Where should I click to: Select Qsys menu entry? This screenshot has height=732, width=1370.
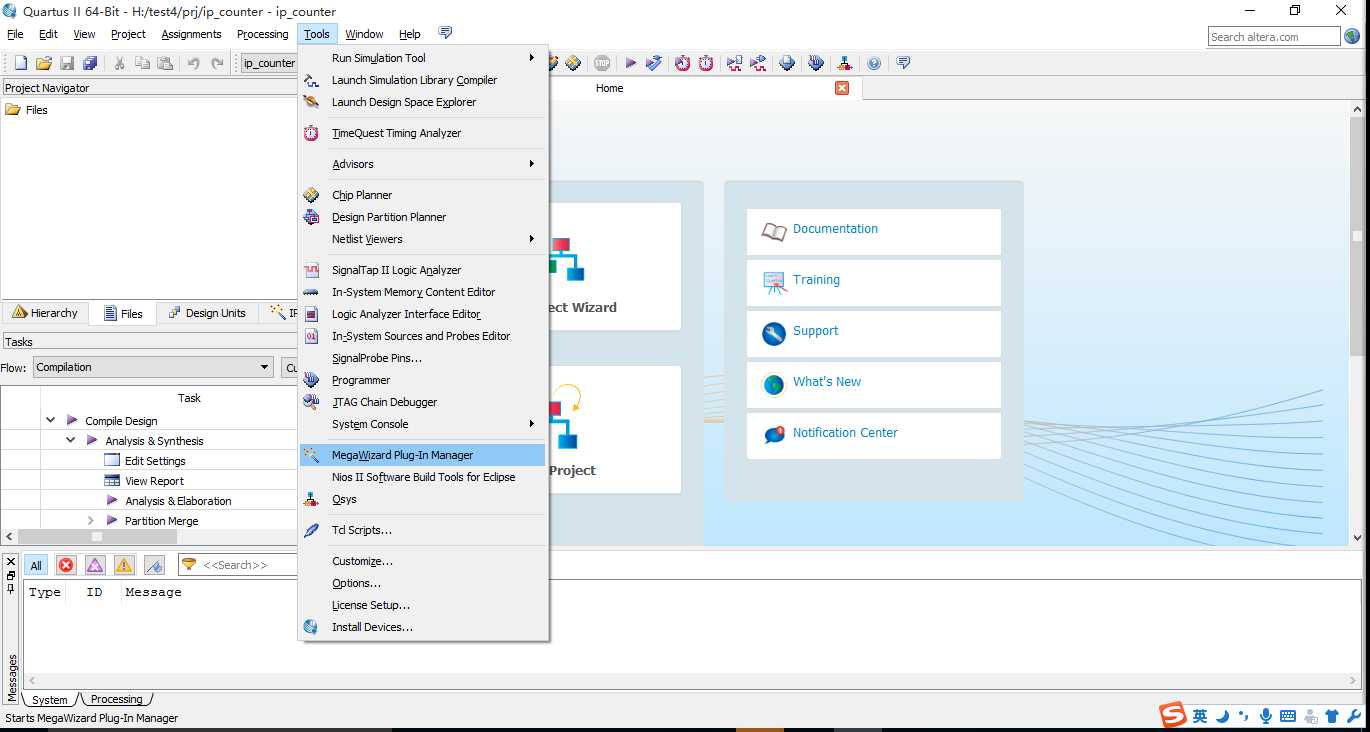click(x=424, y=499)
